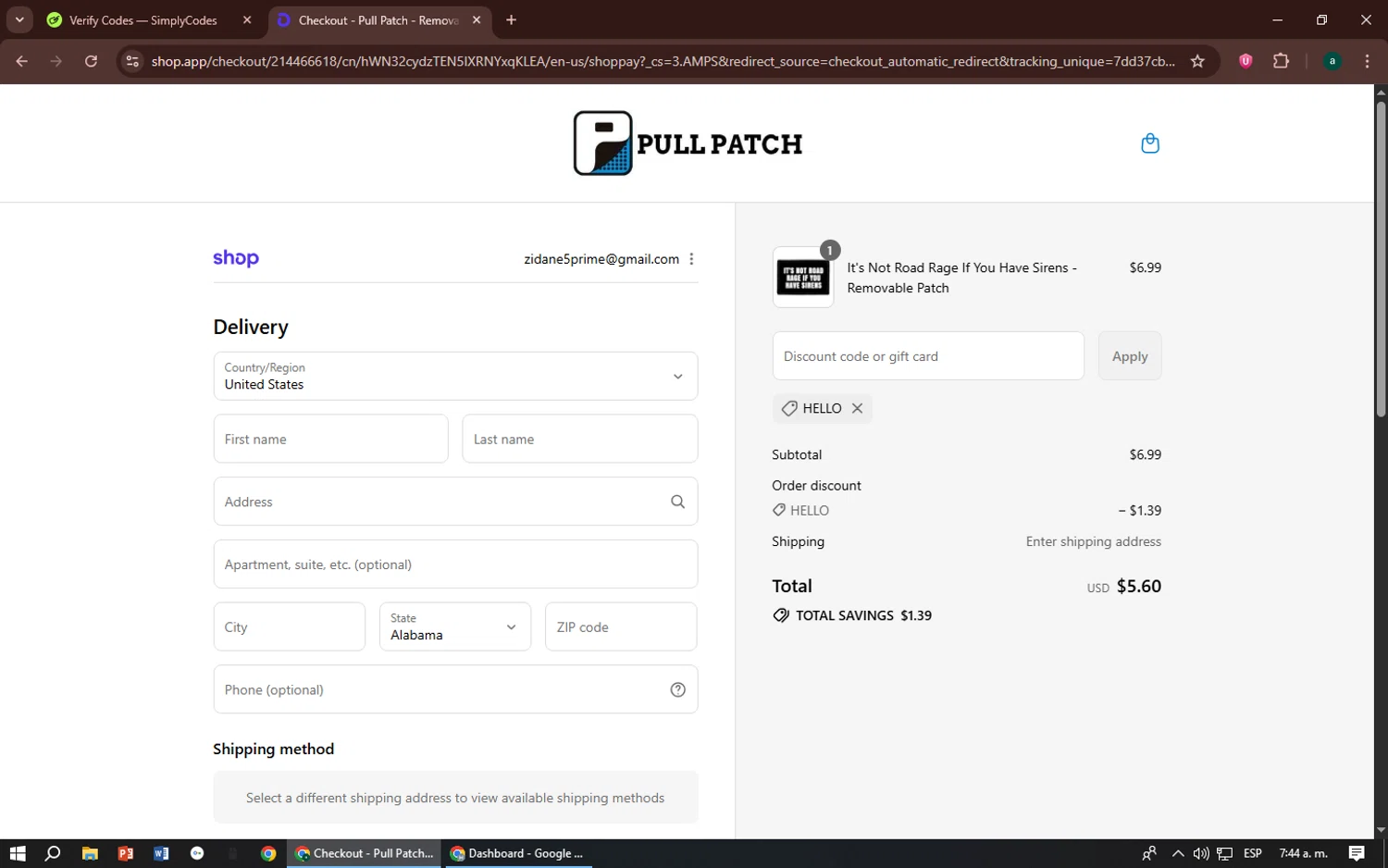Close the Verify Codes tab
The width and height of the screenshot is (1388, 868).
(x=247, y=19)
